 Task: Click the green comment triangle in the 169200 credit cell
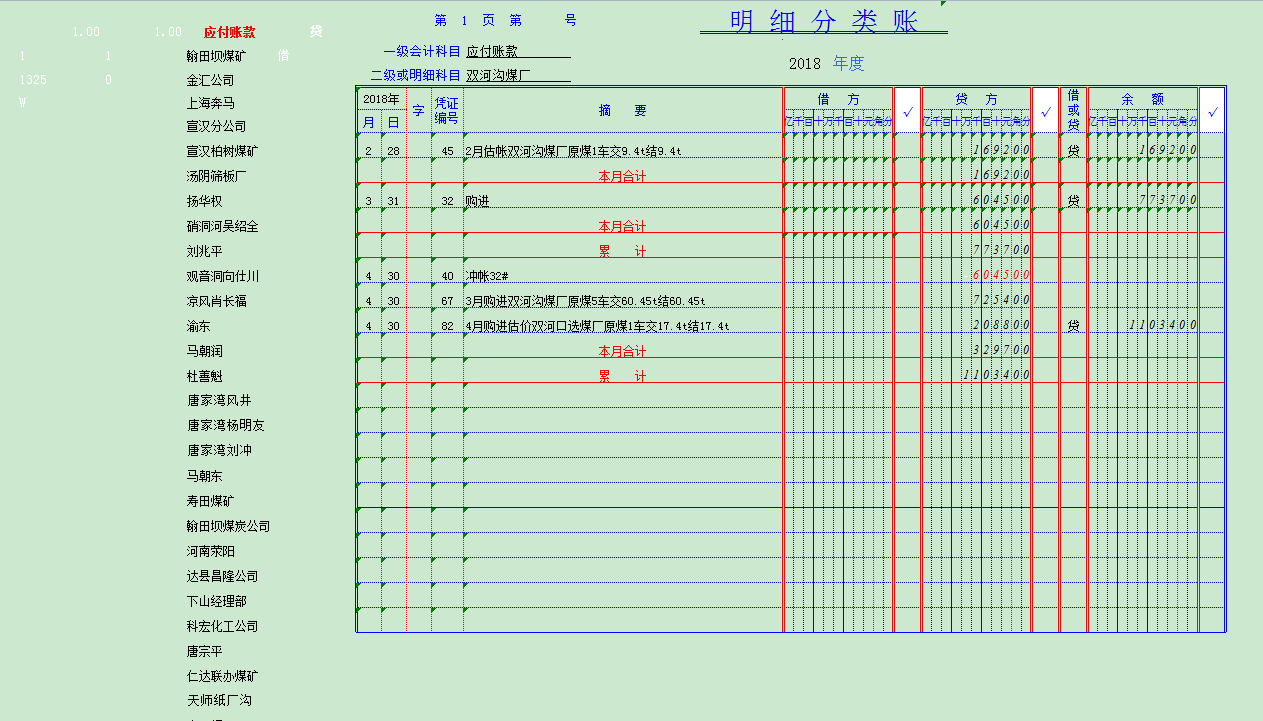(x=985, y=160)
